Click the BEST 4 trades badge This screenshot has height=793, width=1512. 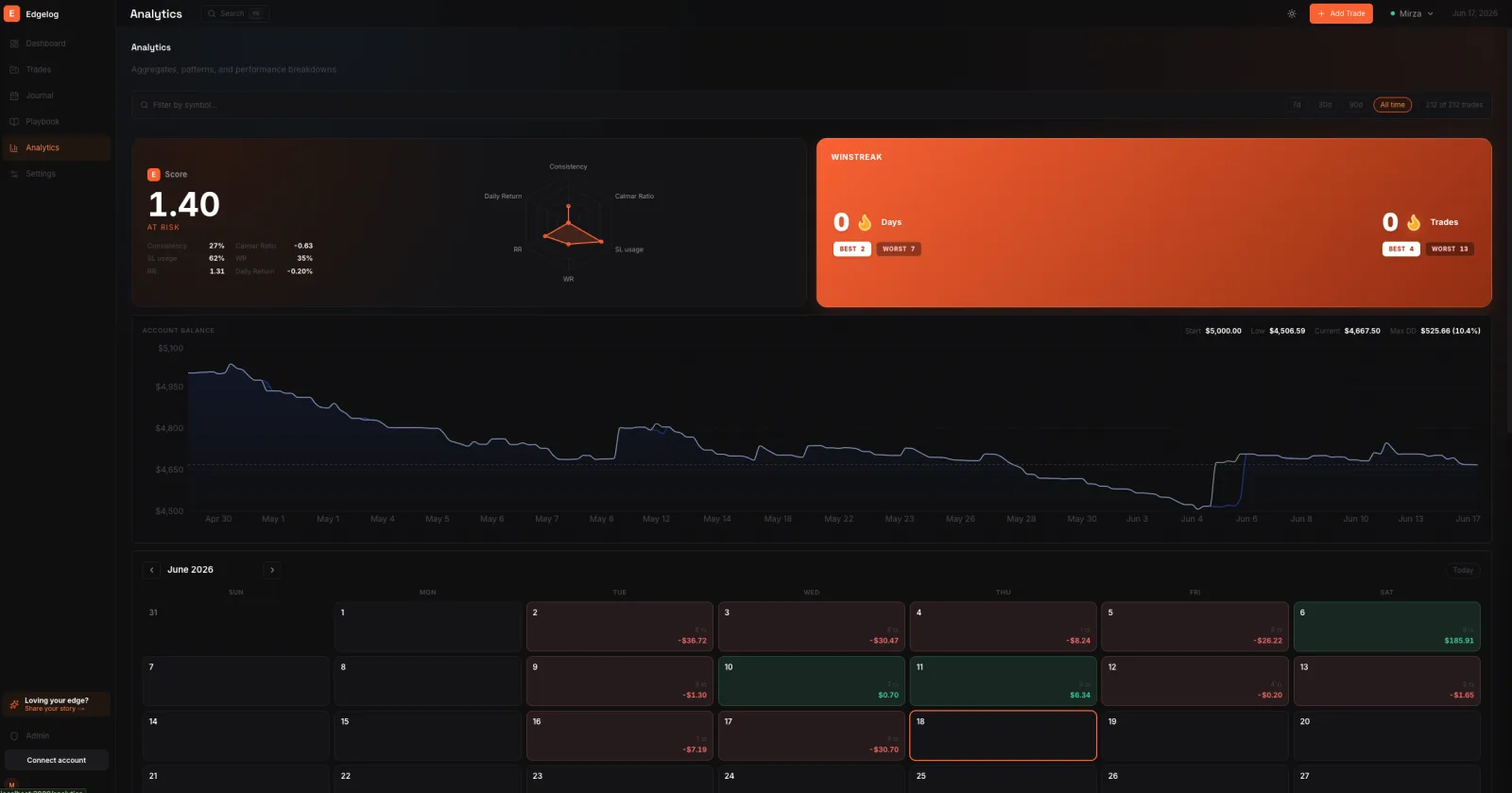1400,250
